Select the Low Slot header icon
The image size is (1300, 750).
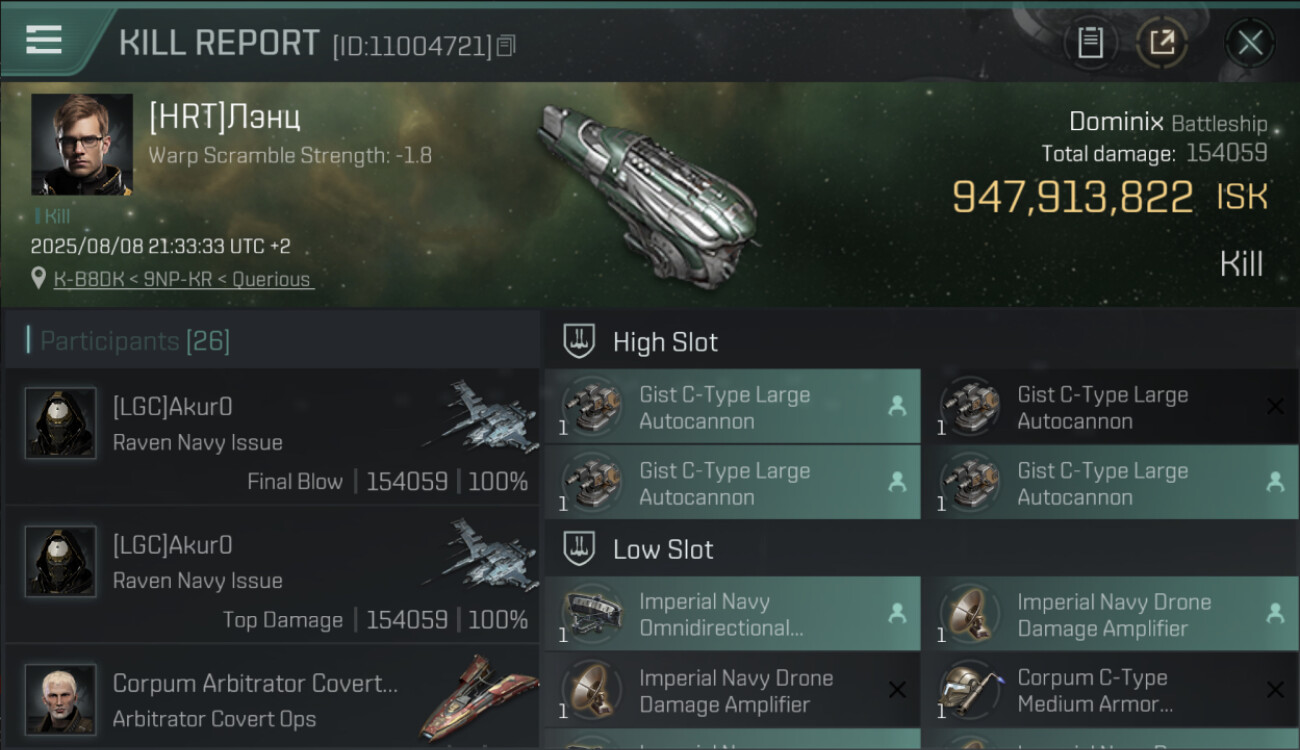click(x=580, y=549)
